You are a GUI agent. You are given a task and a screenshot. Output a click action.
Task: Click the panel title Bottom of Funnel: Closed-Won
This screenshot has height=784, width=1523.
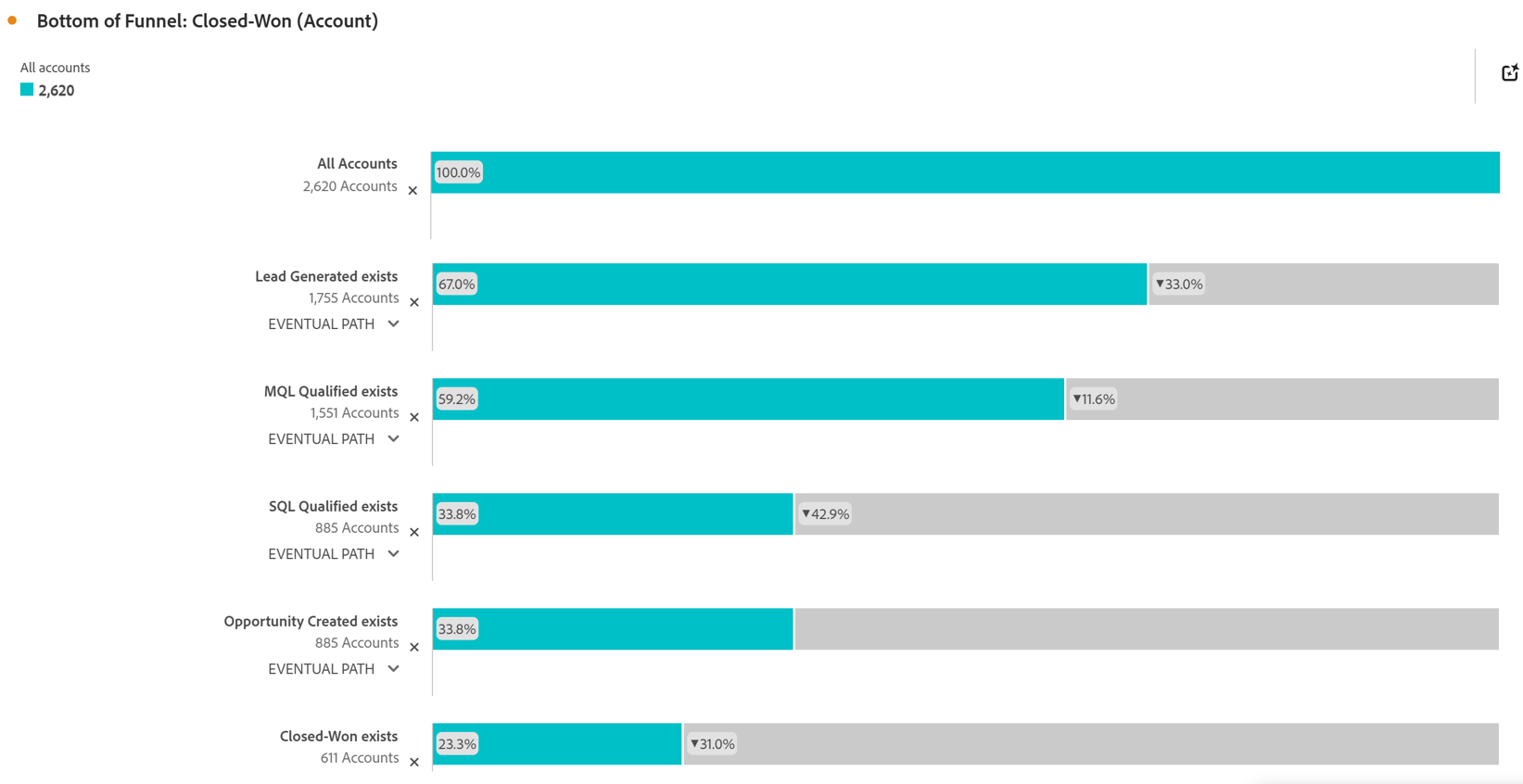pyautogui.click(x=207, y=20)
